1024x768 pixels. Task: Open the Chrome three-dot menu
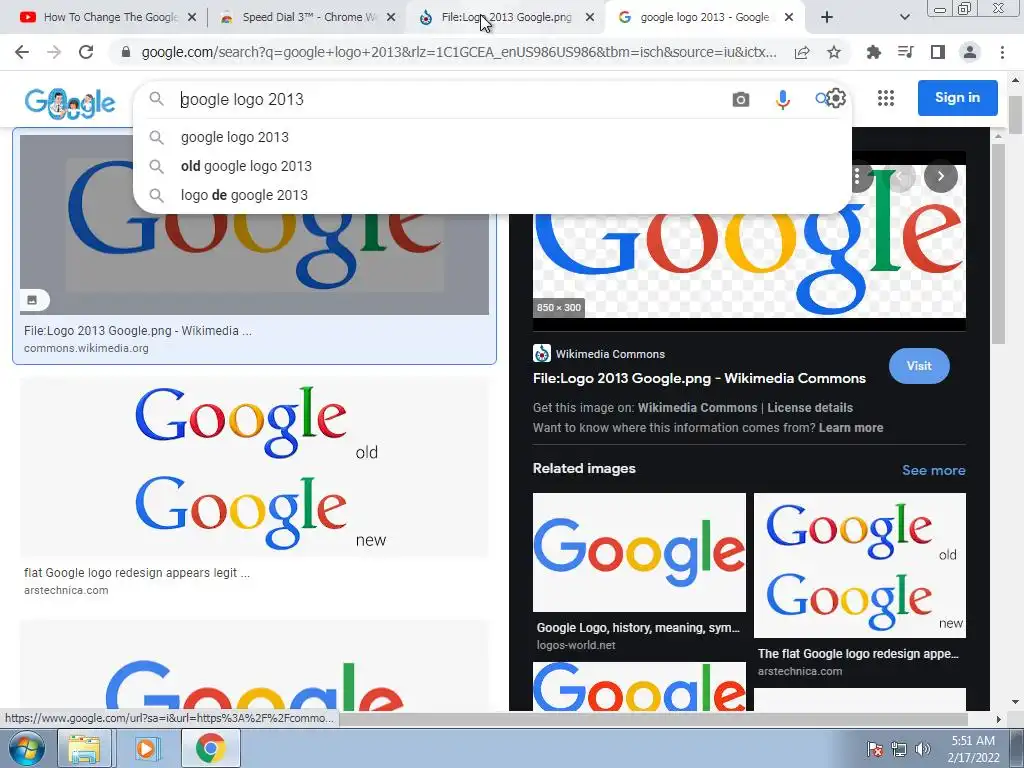1002,52
